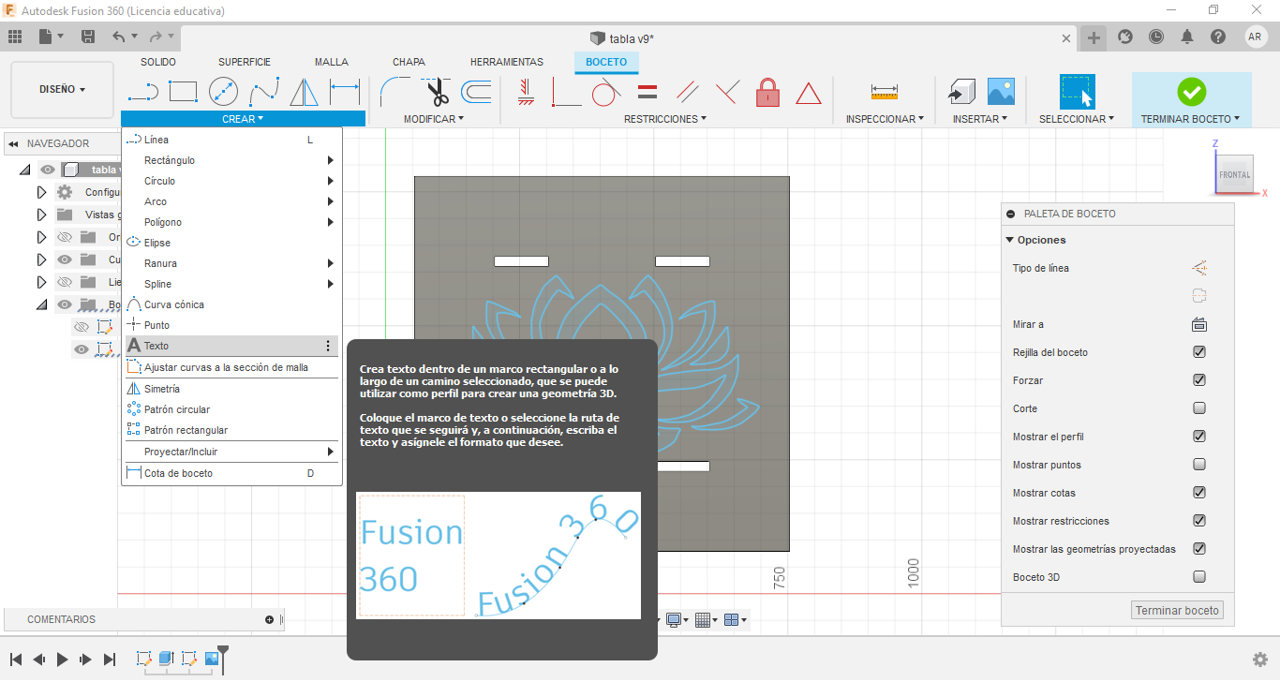
Task: Click the green Terminar Boceto checkmark
Action: pos(1191,92)
